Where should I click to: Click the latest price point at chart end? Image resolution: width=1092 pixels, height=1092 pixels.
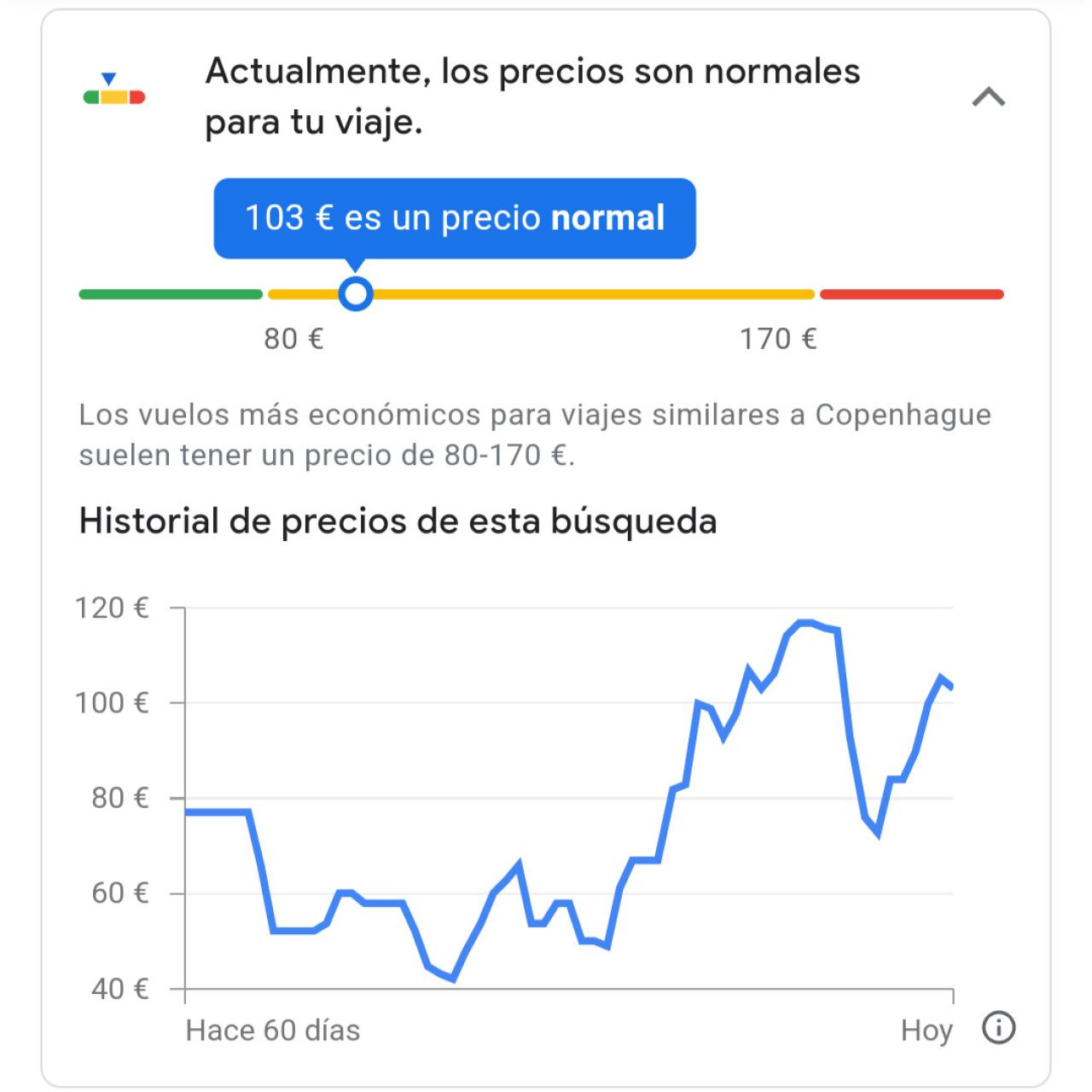(x=950, y=686)
